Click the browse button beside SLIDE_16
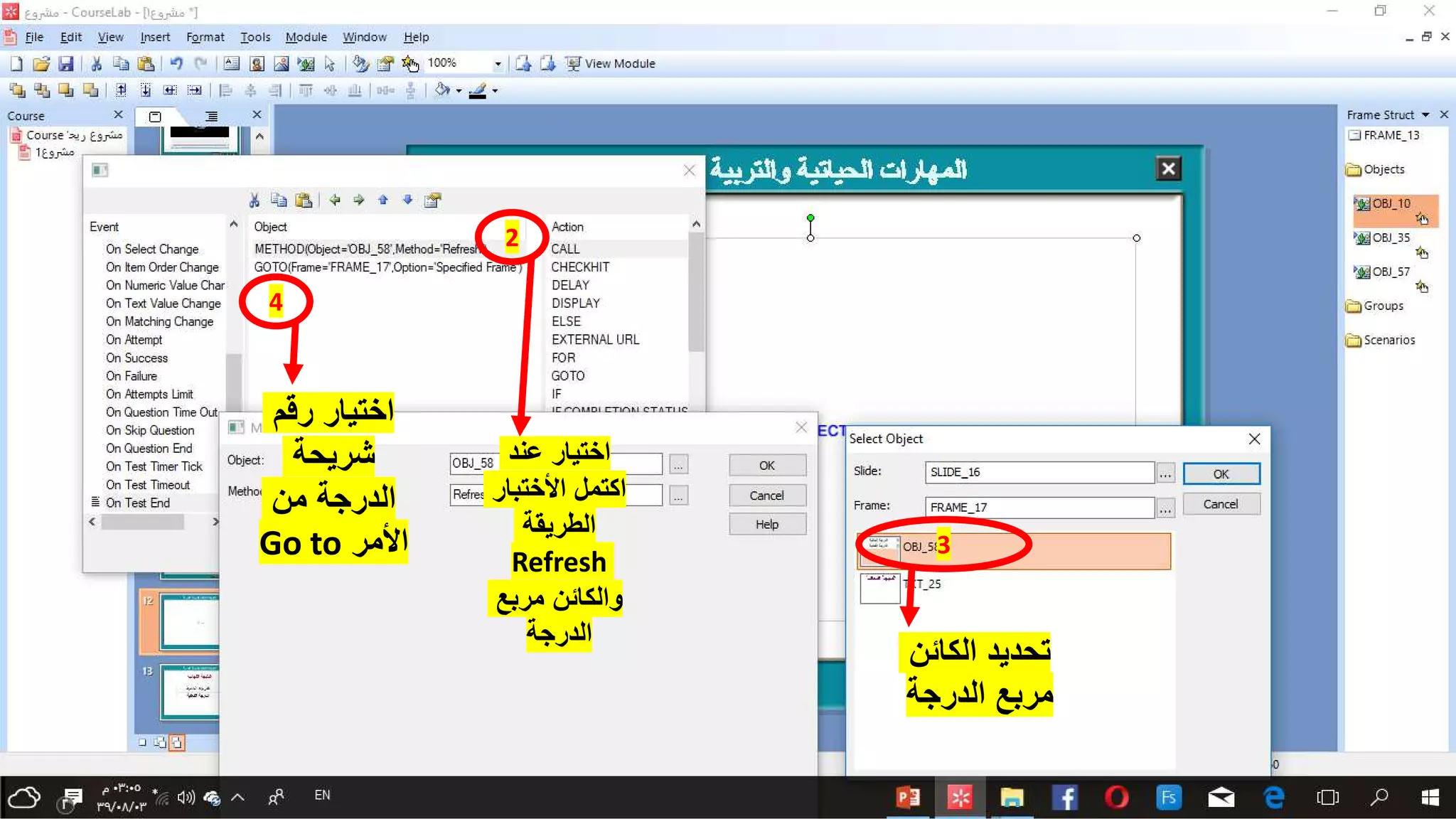This screenshot has height=819, width=1456. (x=1165, y=473)
